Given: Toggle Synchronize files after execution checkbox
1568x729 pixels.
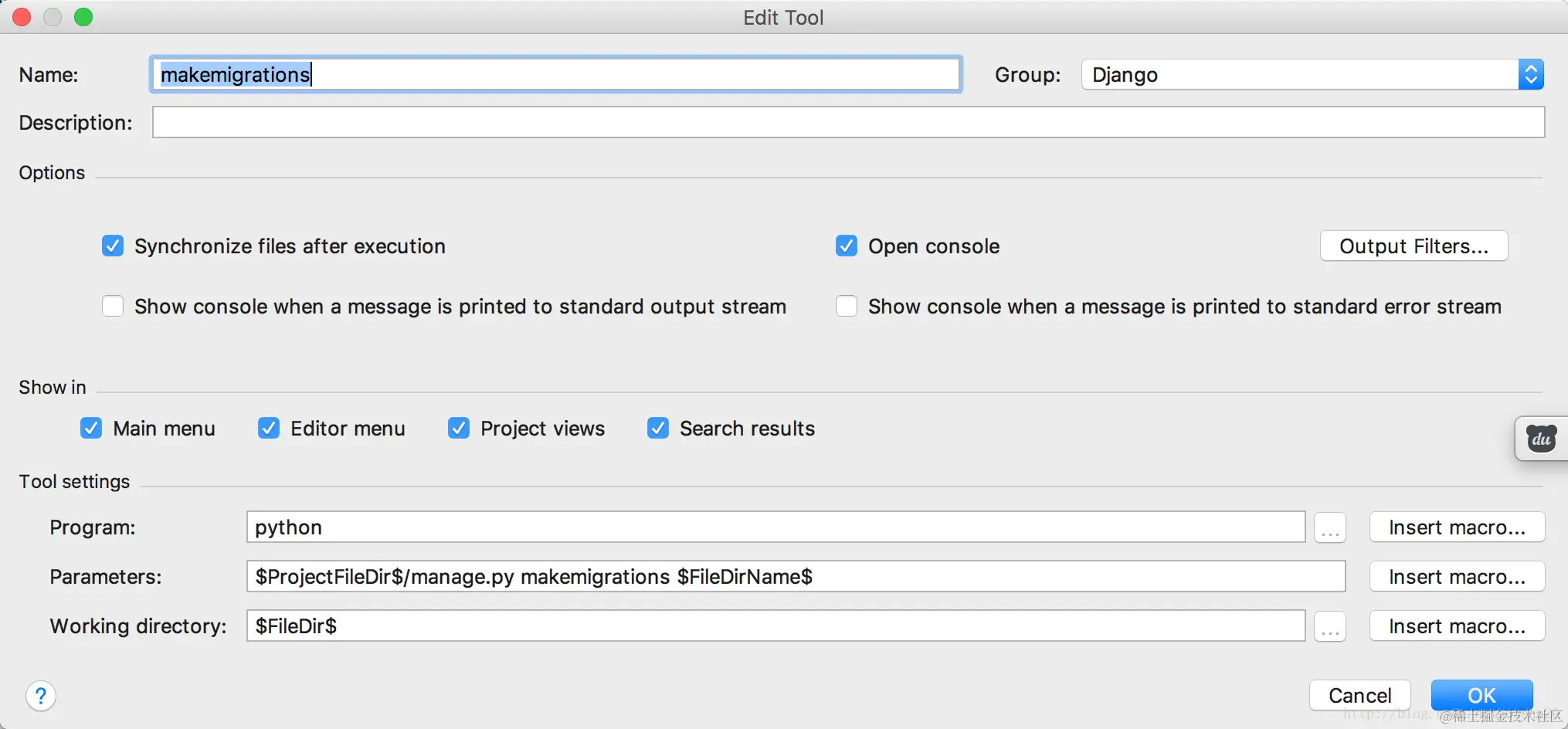Looking at the screenshot, I should (x=113, y=246).
